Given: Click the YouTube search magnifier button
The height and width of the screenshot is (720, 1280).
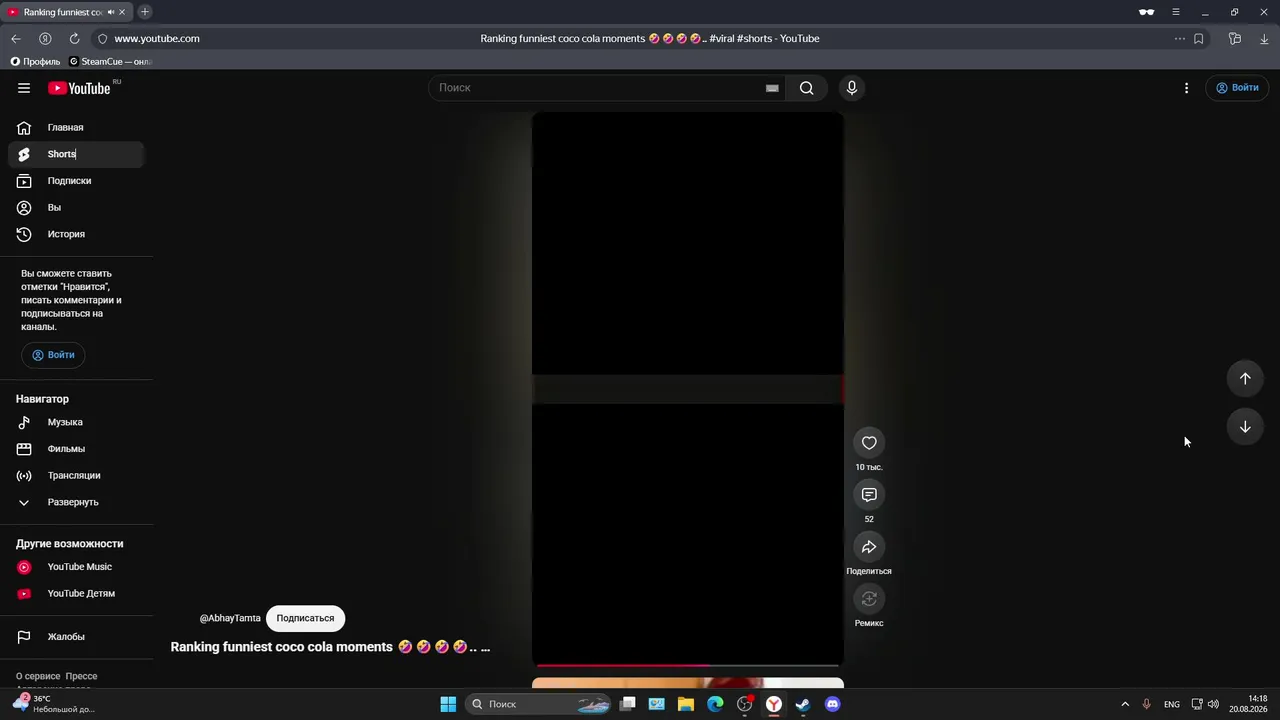Looking at the screenshot, I should point(806,88).
